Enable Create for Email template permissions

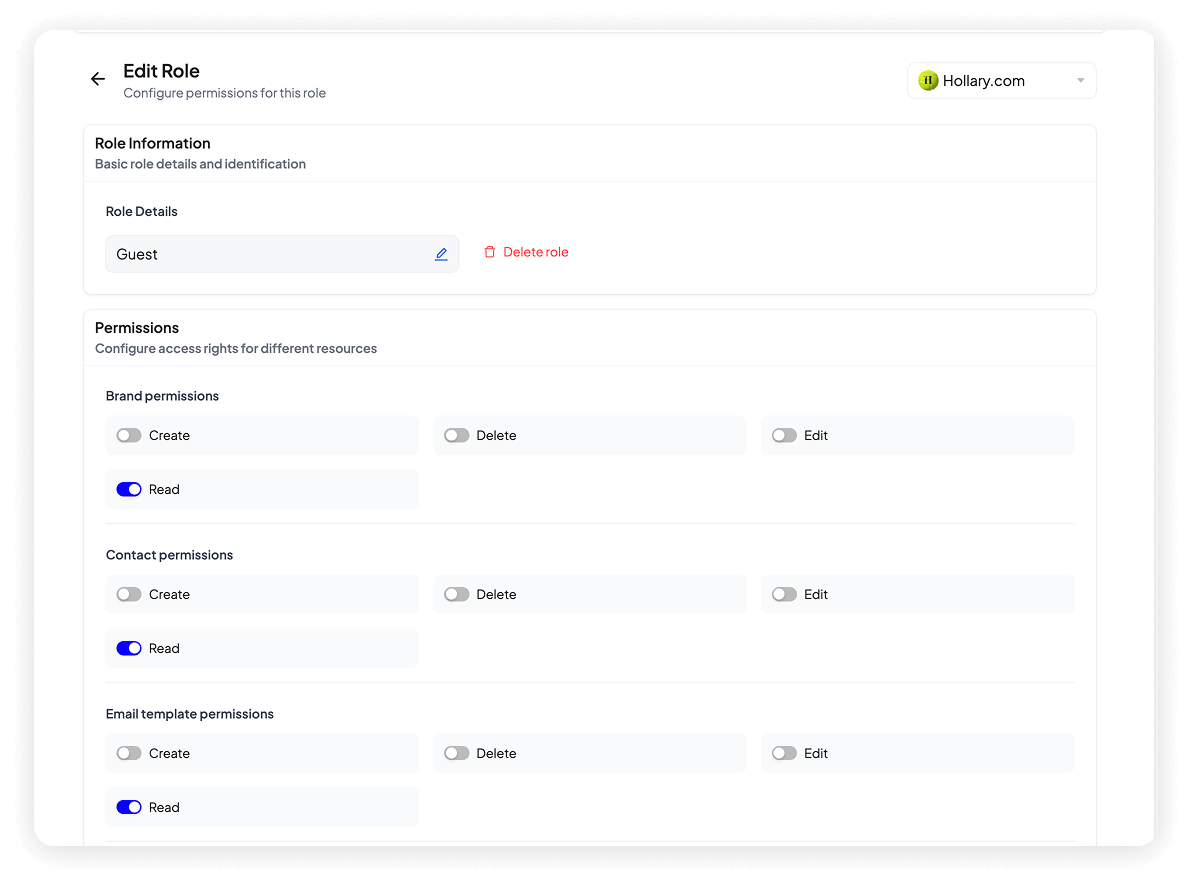[129, 754]
